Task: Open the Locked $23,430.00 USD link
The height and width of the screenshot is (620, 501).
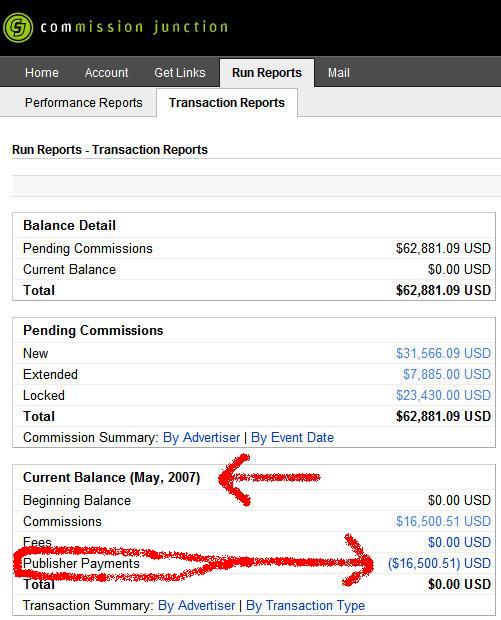Action: [443, 395]
